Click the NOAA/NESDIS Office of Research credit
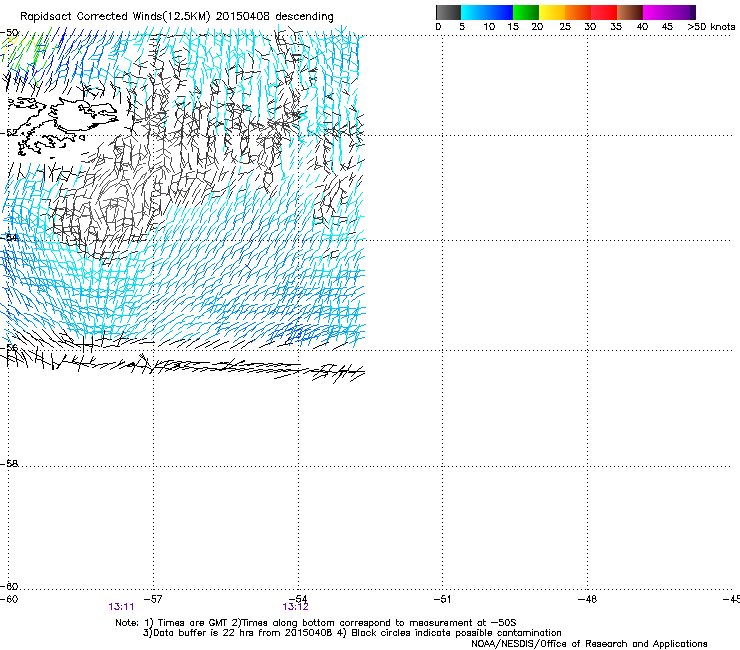This screenshot has height=650, width=740. [589, 644]
